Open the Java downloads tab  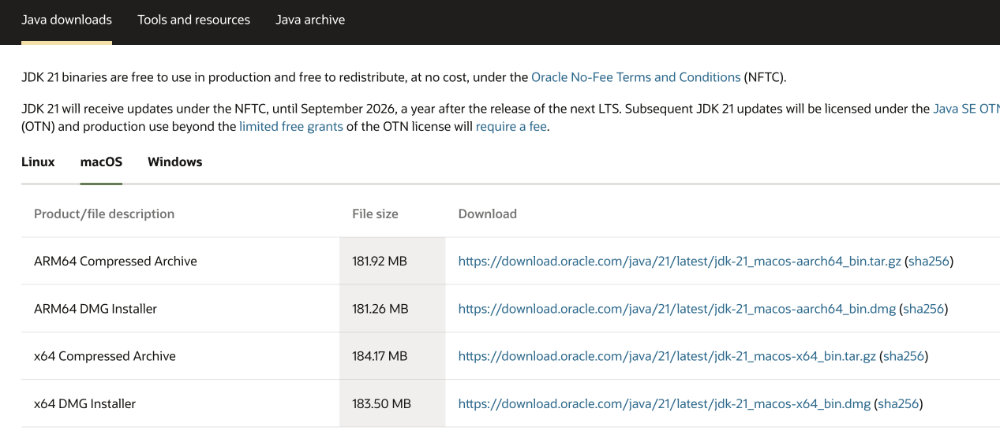pos(66,20)
